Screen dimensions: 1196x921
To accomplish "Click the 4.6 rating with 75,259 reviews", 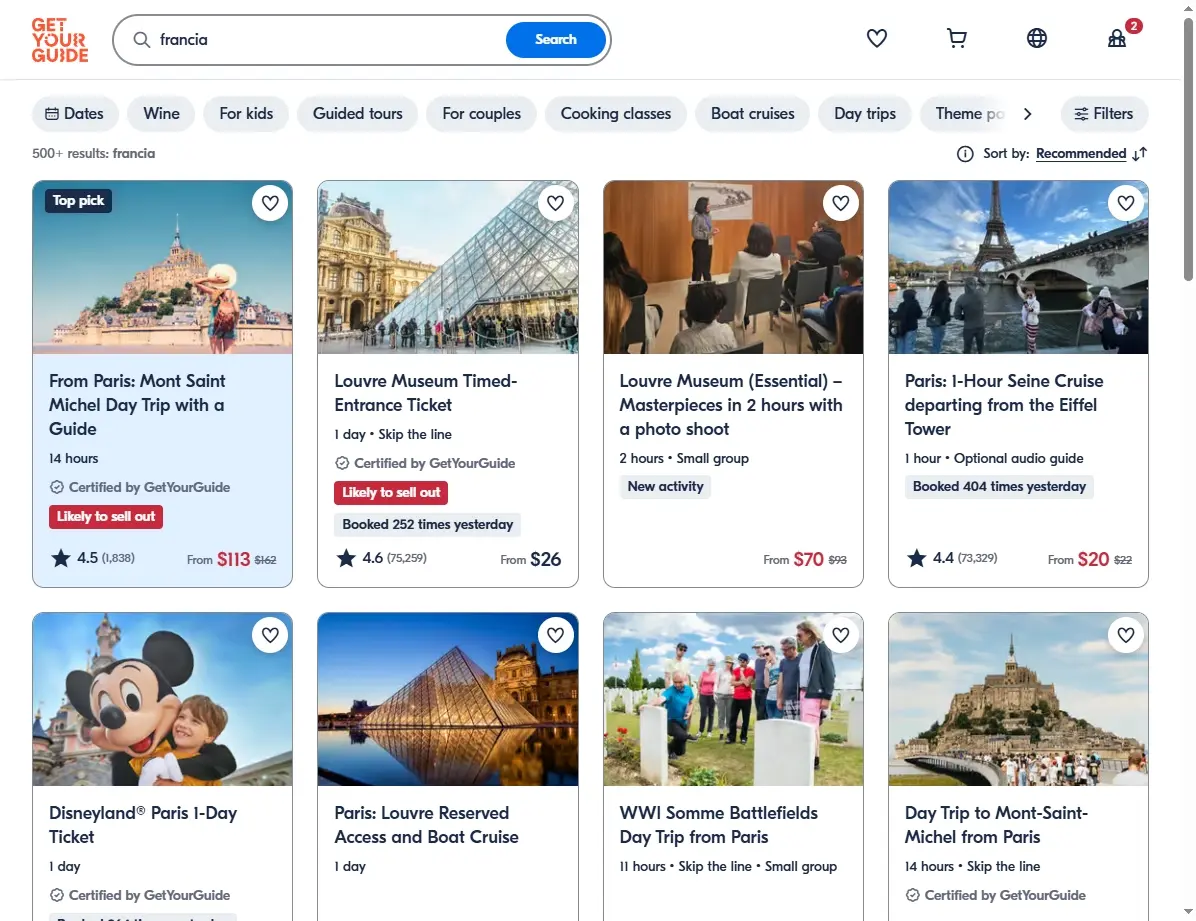I will 381,558.
